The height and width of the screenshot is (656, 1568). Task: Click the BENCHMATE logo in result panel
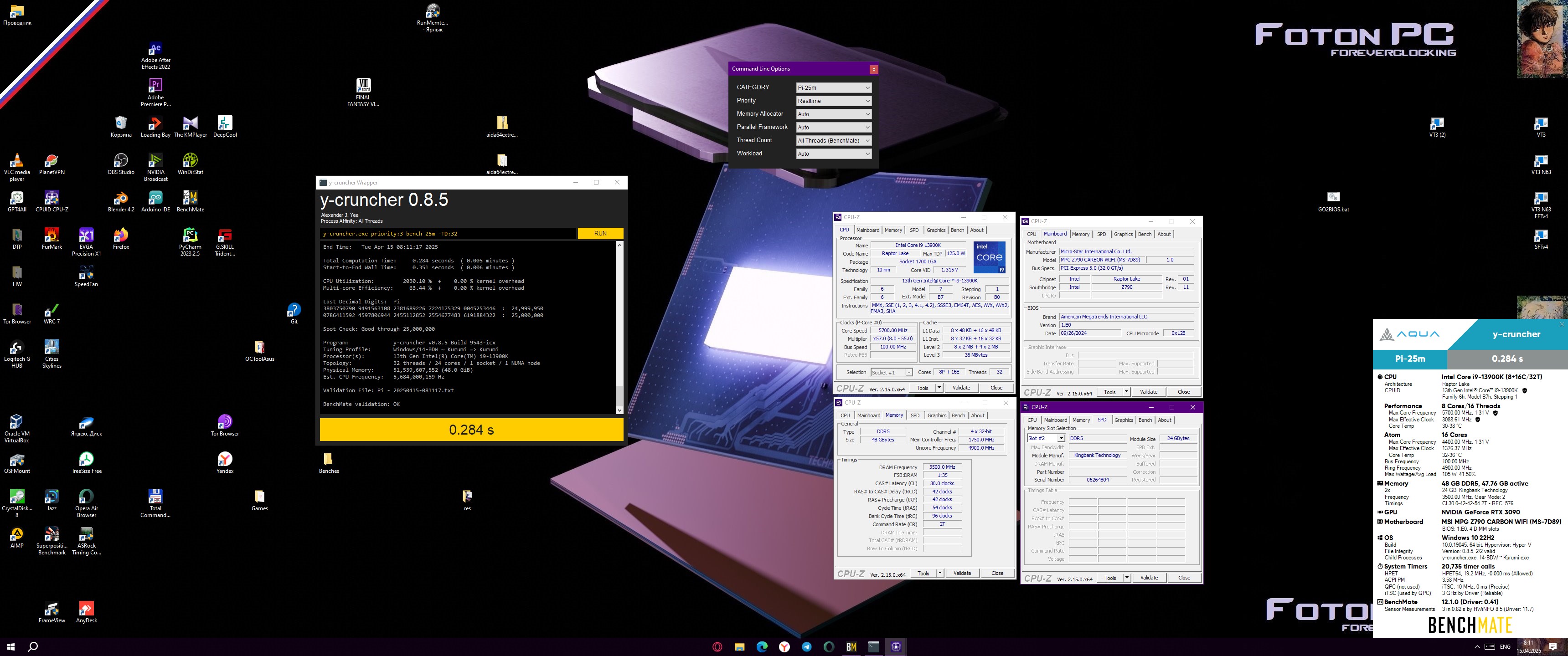click(x=1470, y=625)
